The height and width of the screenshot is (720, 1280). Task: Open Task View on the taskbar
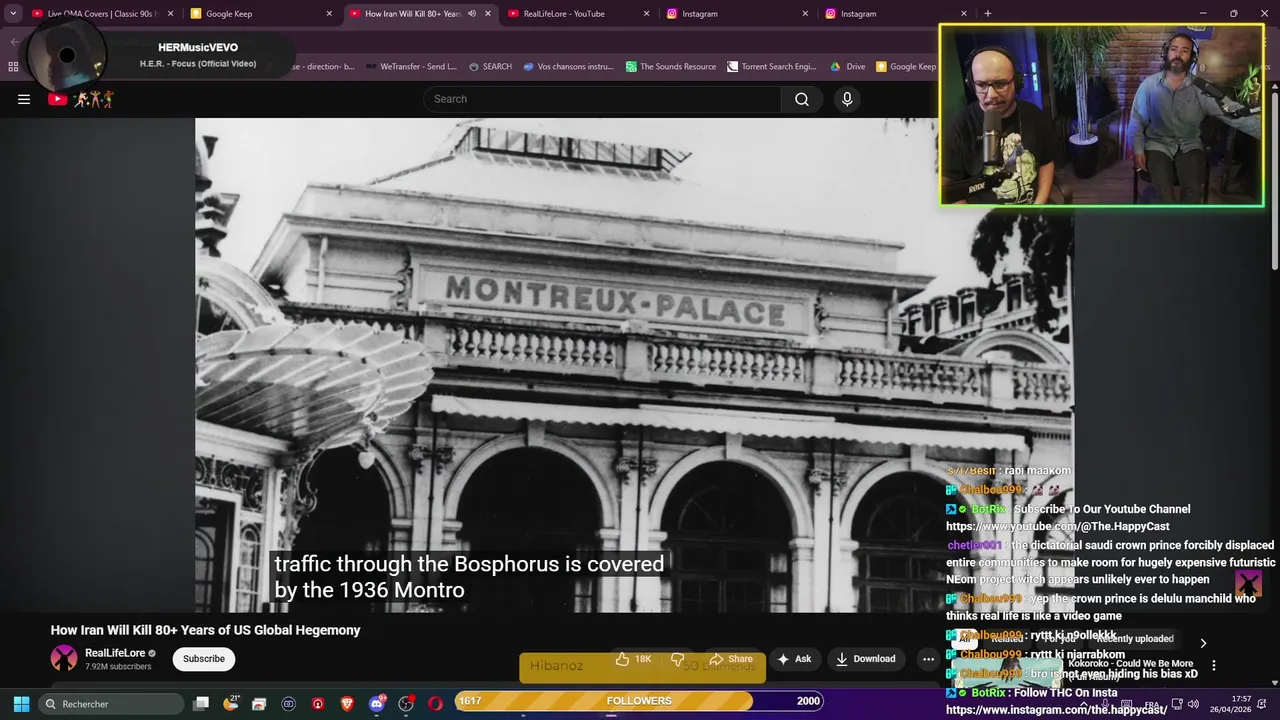point(201,703)
